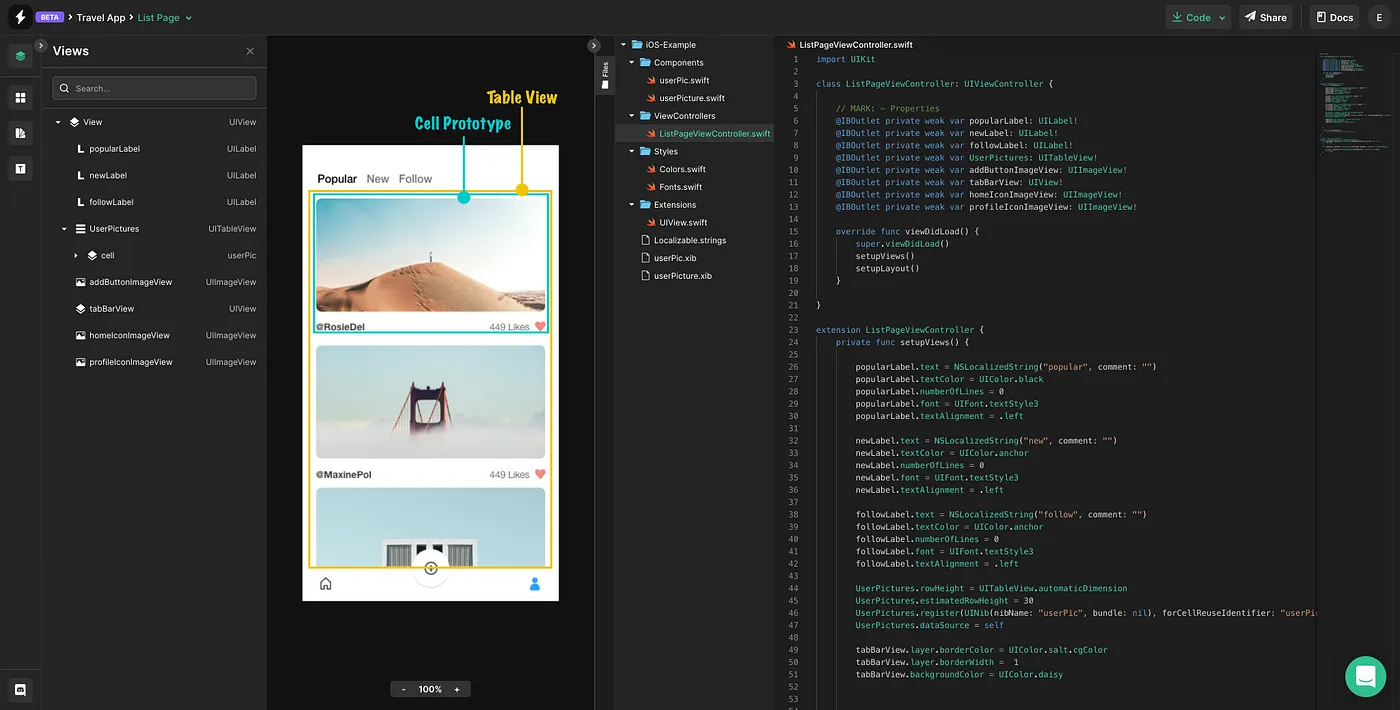Click the profile icon in preview tab bar
Screen dimensions: 1400x710
coord(535,584)
